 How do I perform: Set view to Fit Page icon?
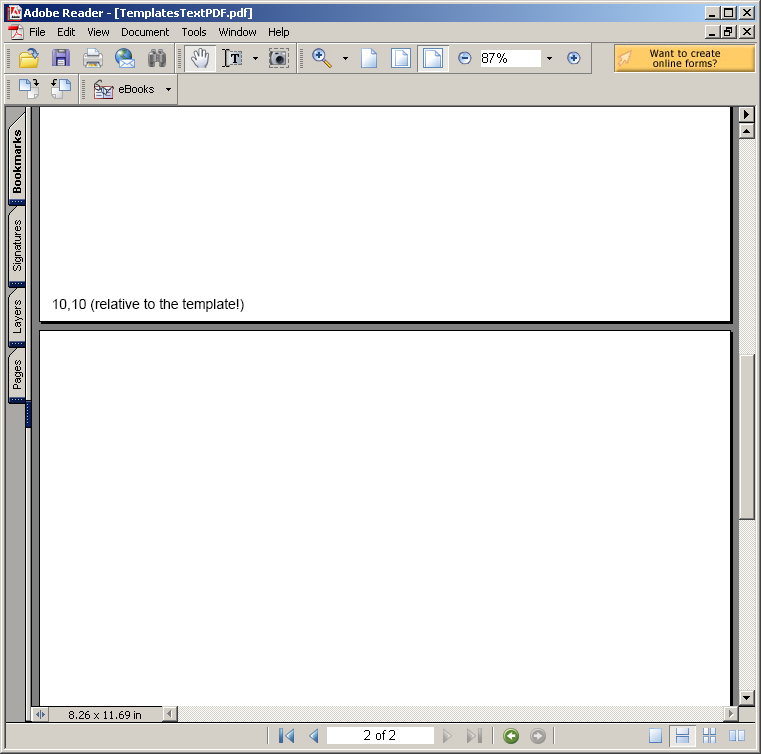click(401, 58)
